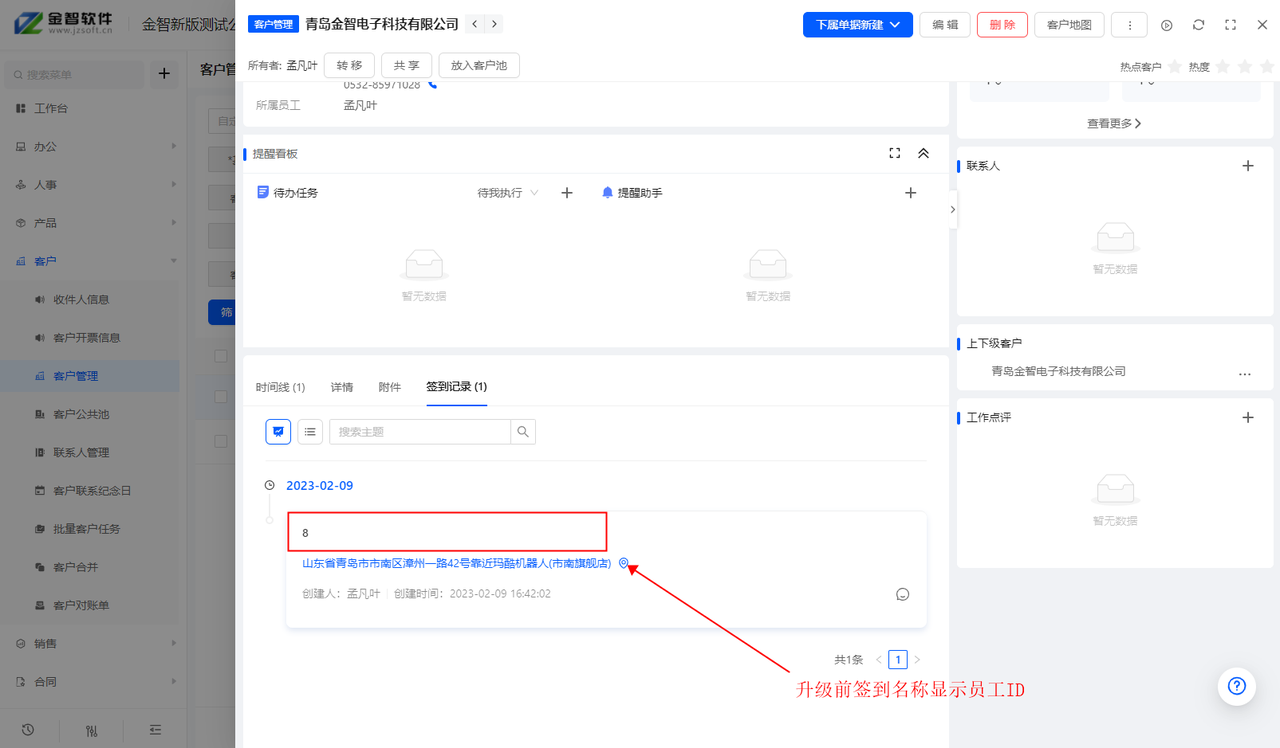1280x748 pixels.
Task: Collapse the sidebar with the indent icon
Action: [x=155, y=730]
